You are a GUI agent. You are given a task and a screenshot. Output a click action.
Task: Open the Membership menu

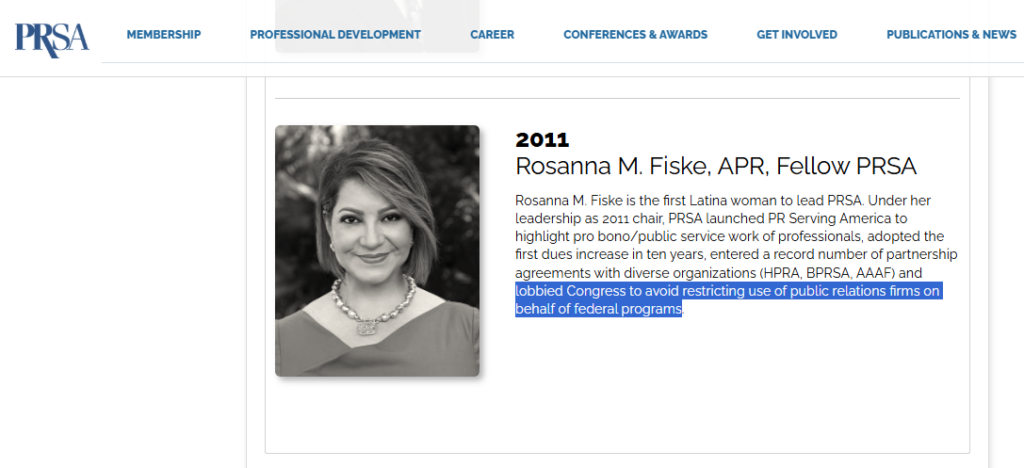[x=163, y=35]
